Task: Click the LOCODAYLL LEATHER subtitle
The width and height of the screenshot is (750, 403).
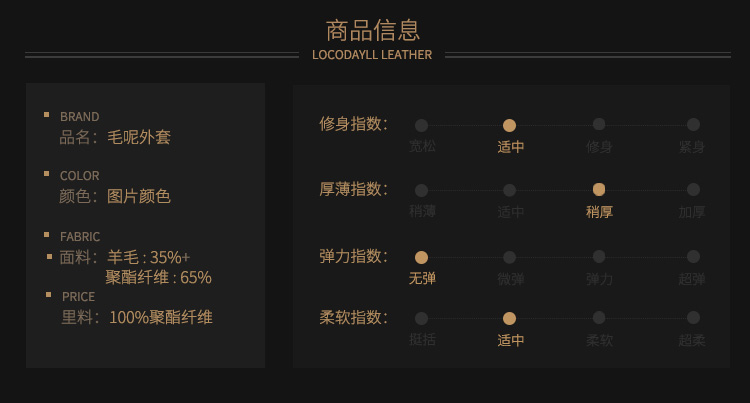Action: pos(372,55)
